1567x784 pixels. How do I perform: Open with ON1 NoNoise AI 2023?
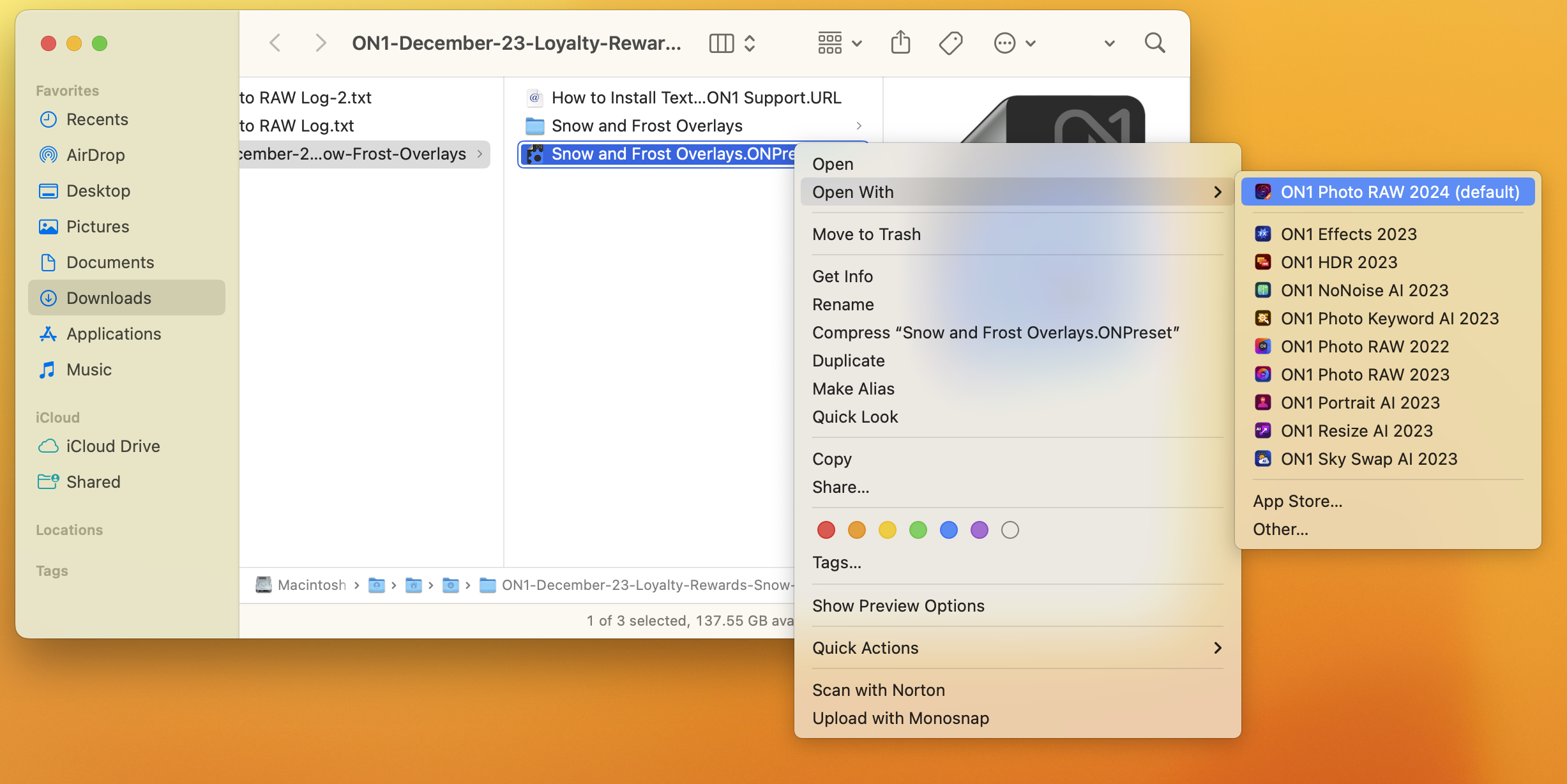coord(1388,290)
